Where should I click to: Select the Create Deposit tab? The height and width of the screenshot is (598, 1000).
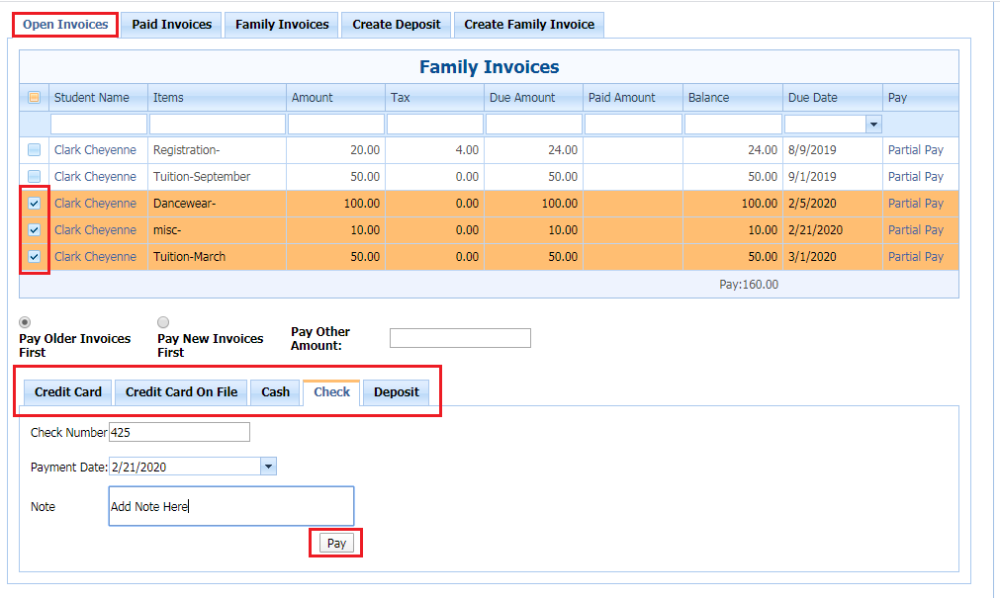pyautogui.click(x=395, y=24)
